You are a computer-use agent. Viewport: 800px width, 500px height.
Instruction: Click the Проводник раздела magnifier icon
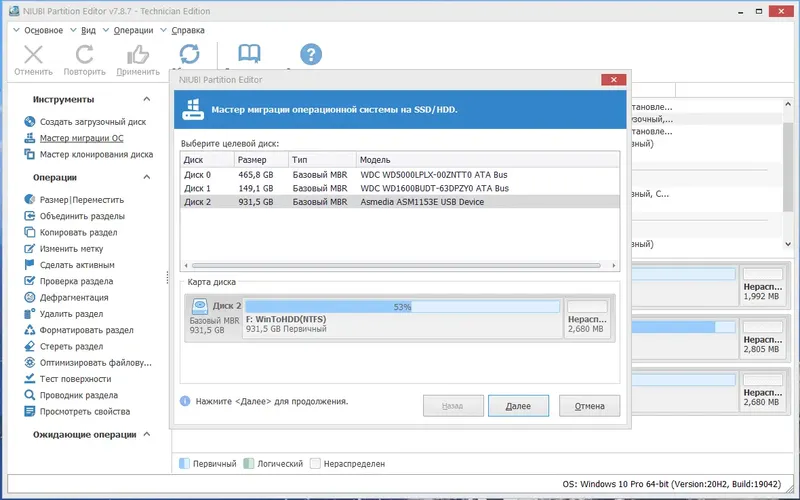(30, 395)
